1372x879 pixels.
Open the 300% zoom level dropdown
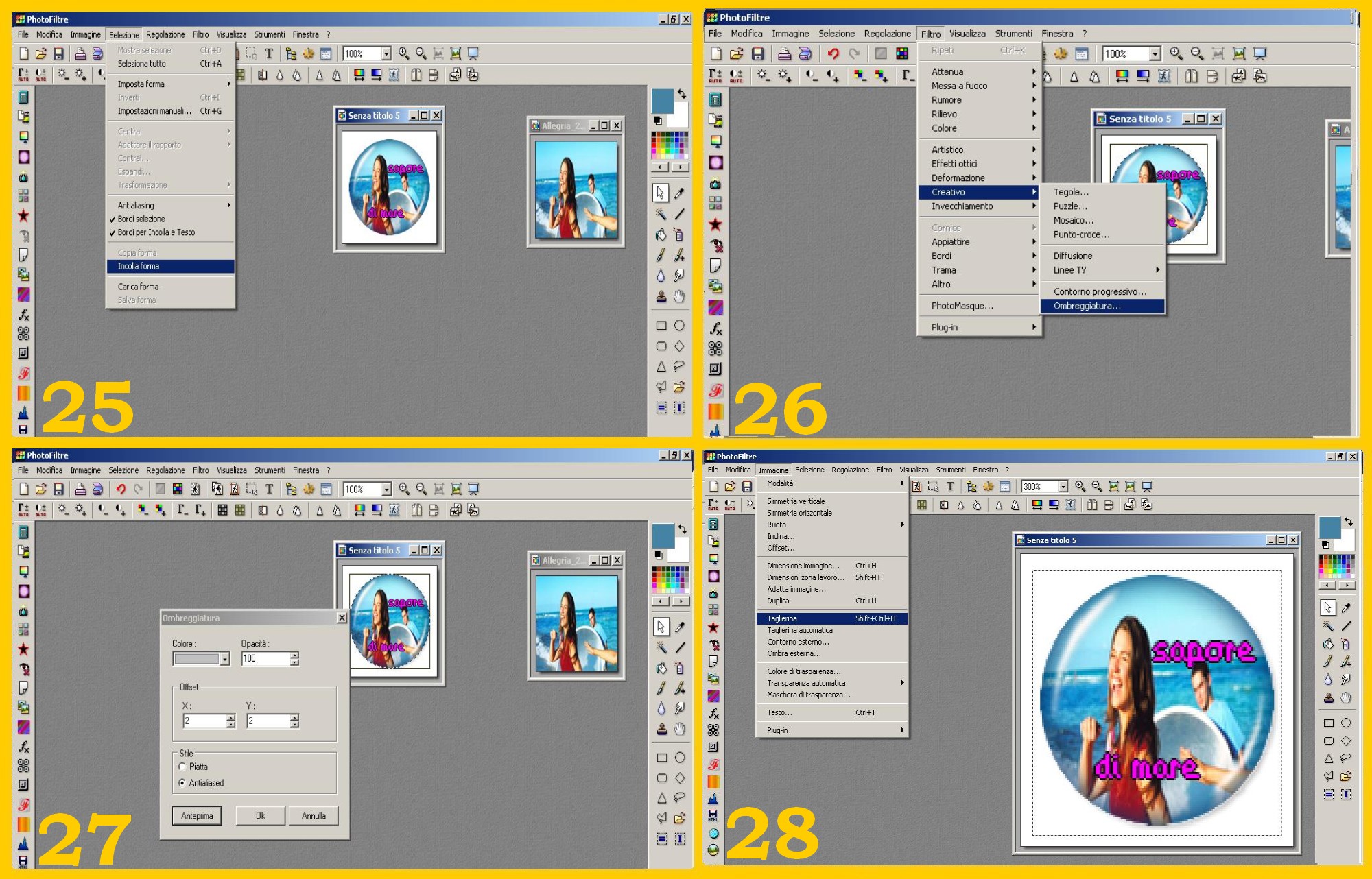pos(1063,486)
